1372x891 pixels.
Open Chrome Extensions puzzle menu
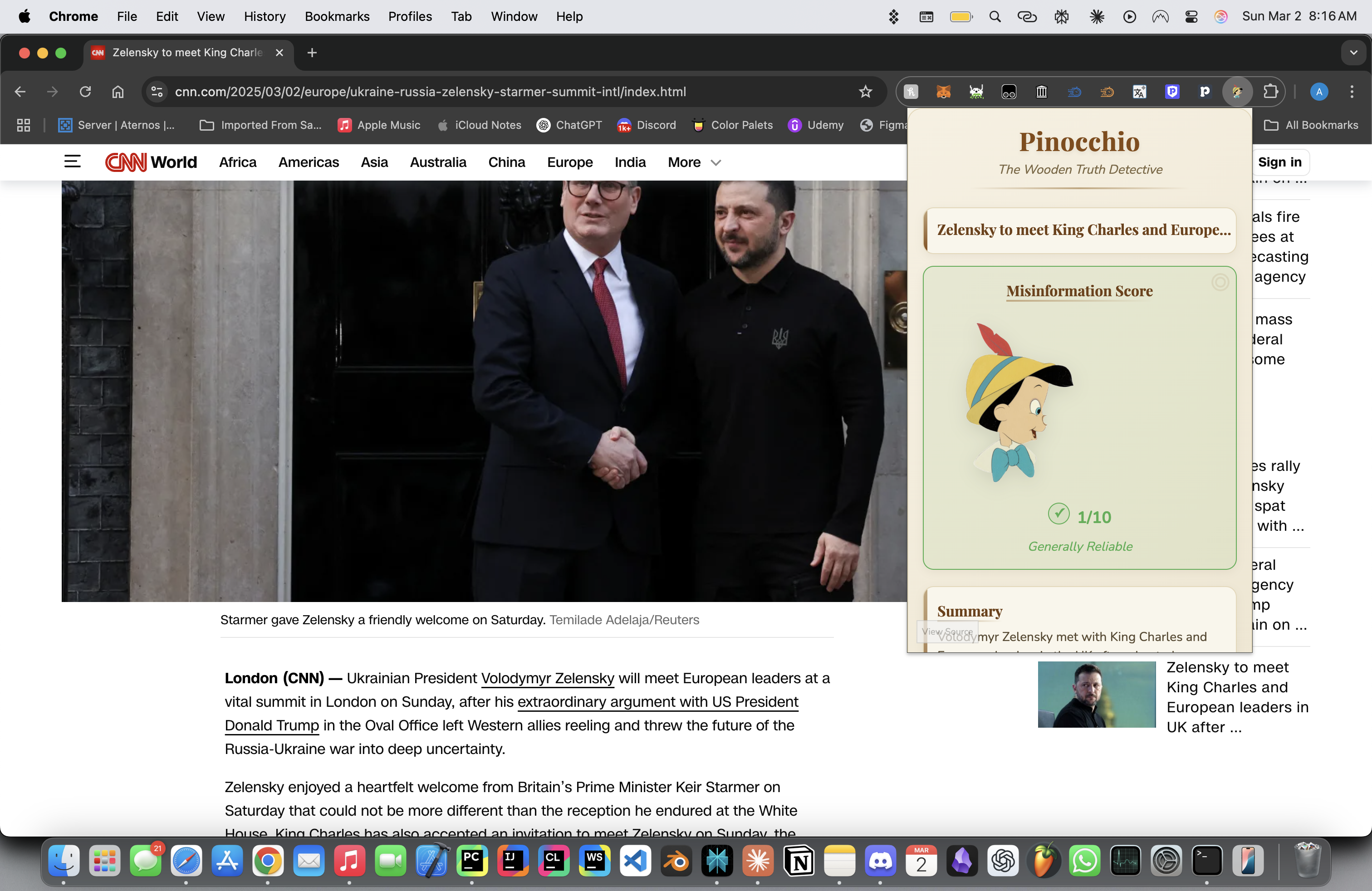(1270, 92)
